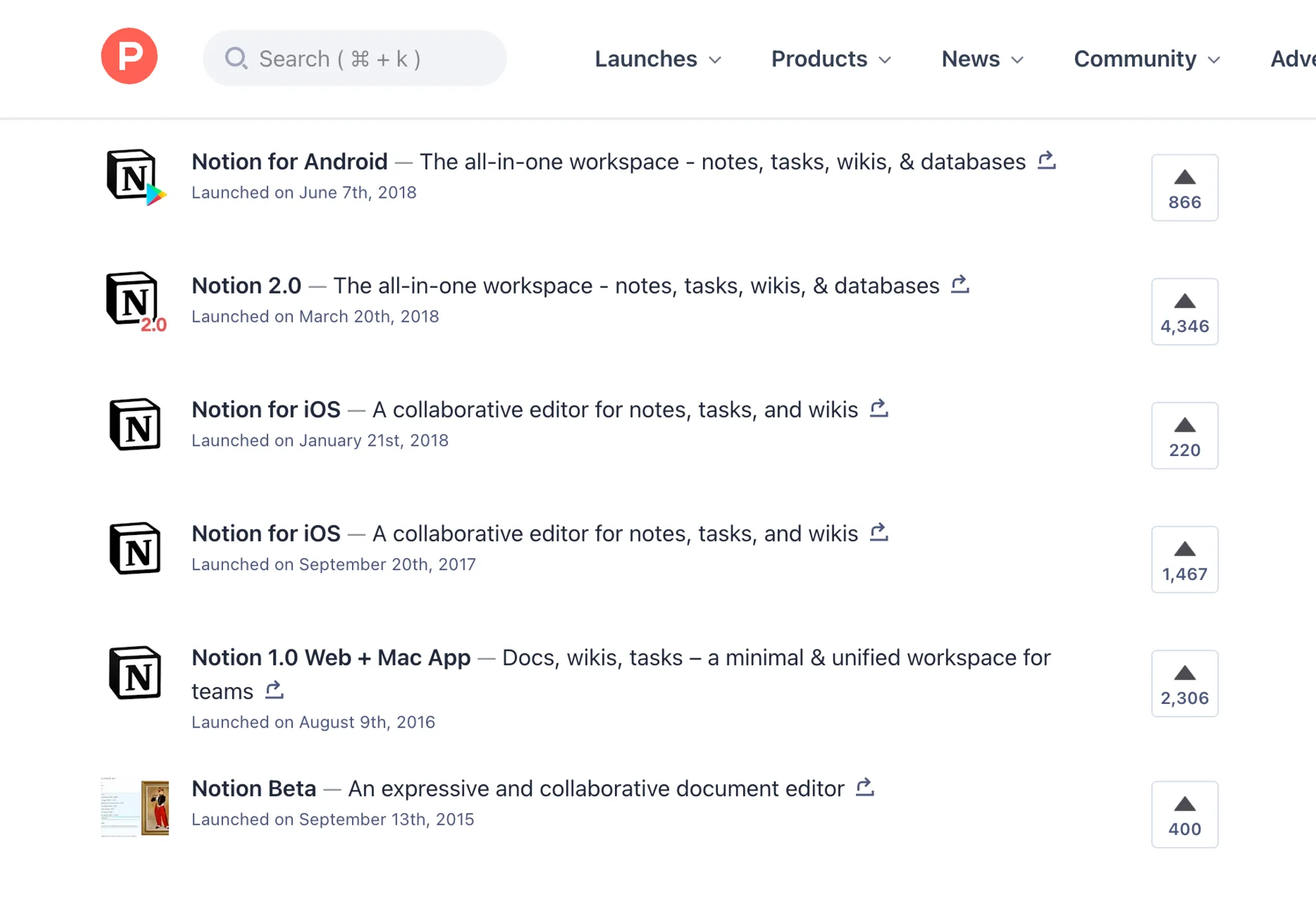This screenshot has height=903, width=1316.
Task: Upvote the Notion 1.0 Web + Mac App launch
Action: click(1184, 683)
